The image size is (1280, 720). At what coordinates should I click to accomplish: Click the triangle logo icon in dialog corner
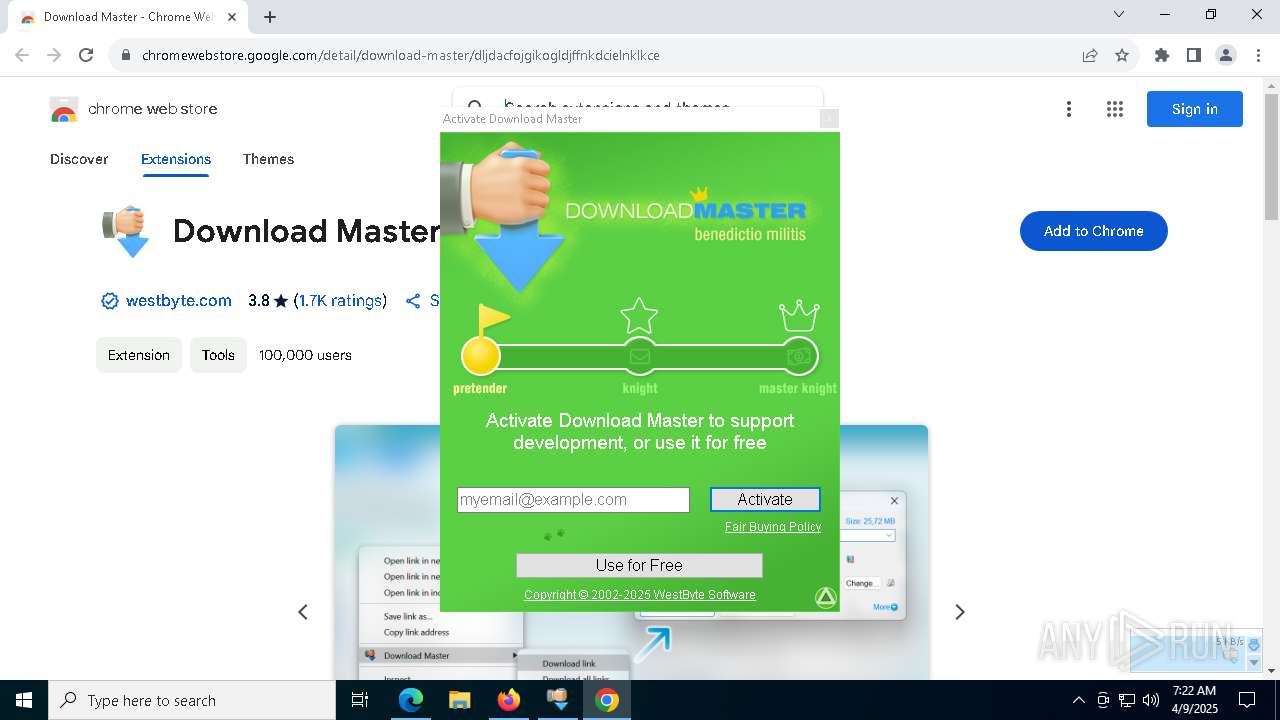point(825,597)
